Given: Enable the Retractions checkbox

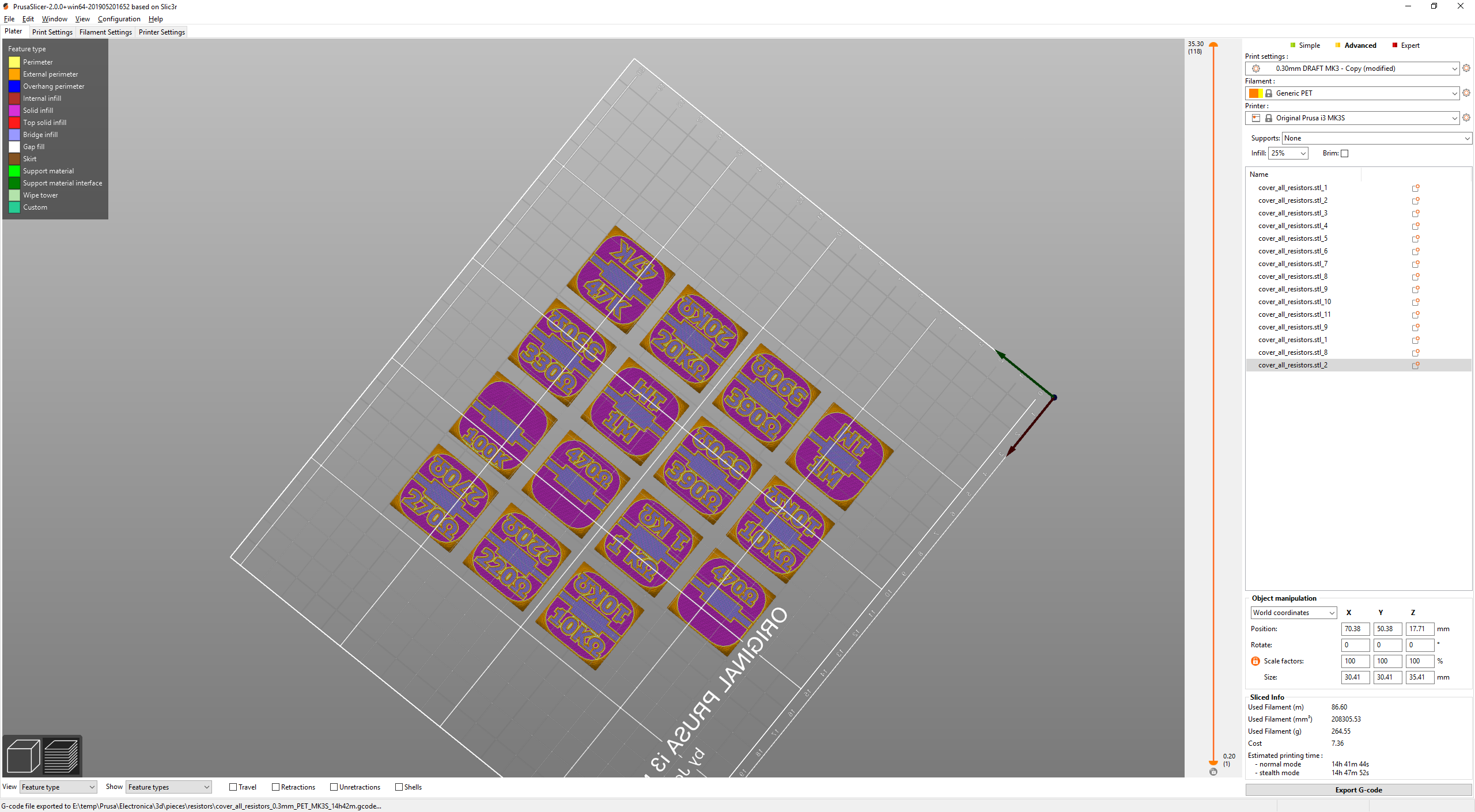Looking at the screenshot, I should (276, 787).
